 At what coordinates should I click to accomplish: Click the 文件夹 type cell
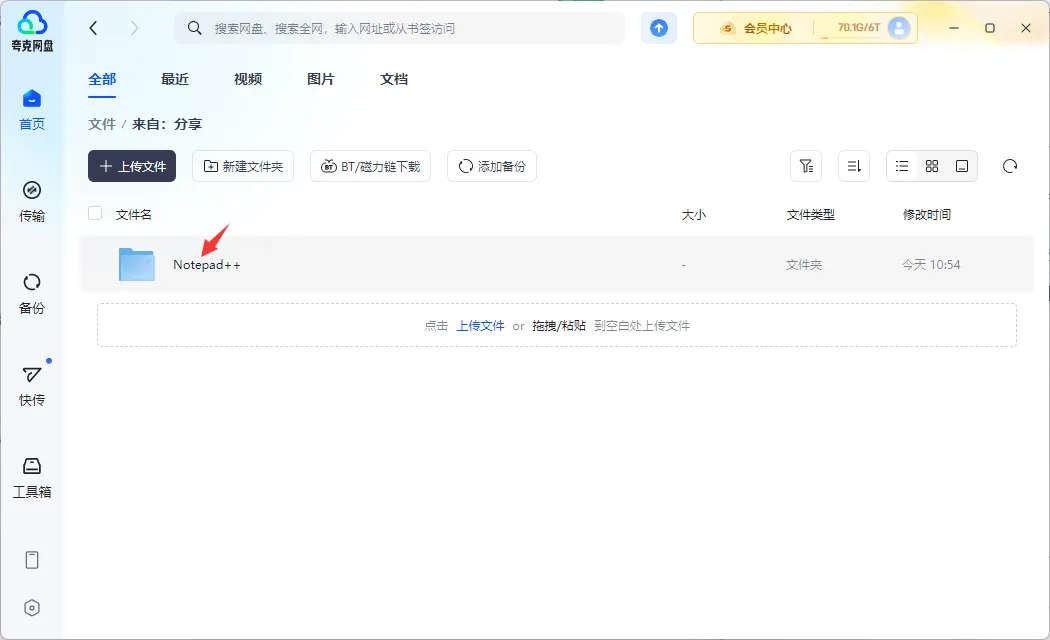[804, 264]
